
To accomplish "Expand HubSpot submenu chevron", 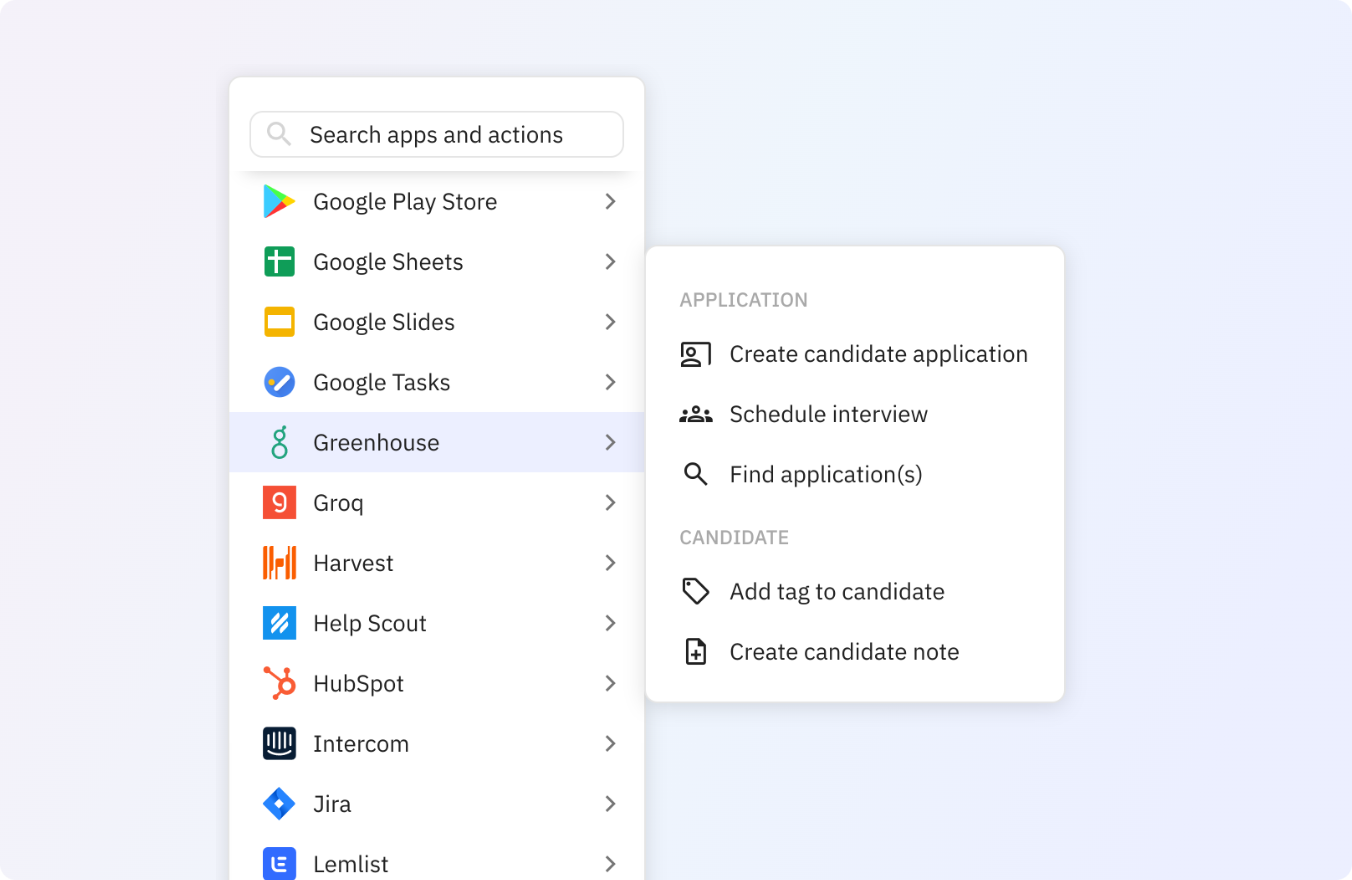I will click(x=610, y=683).
